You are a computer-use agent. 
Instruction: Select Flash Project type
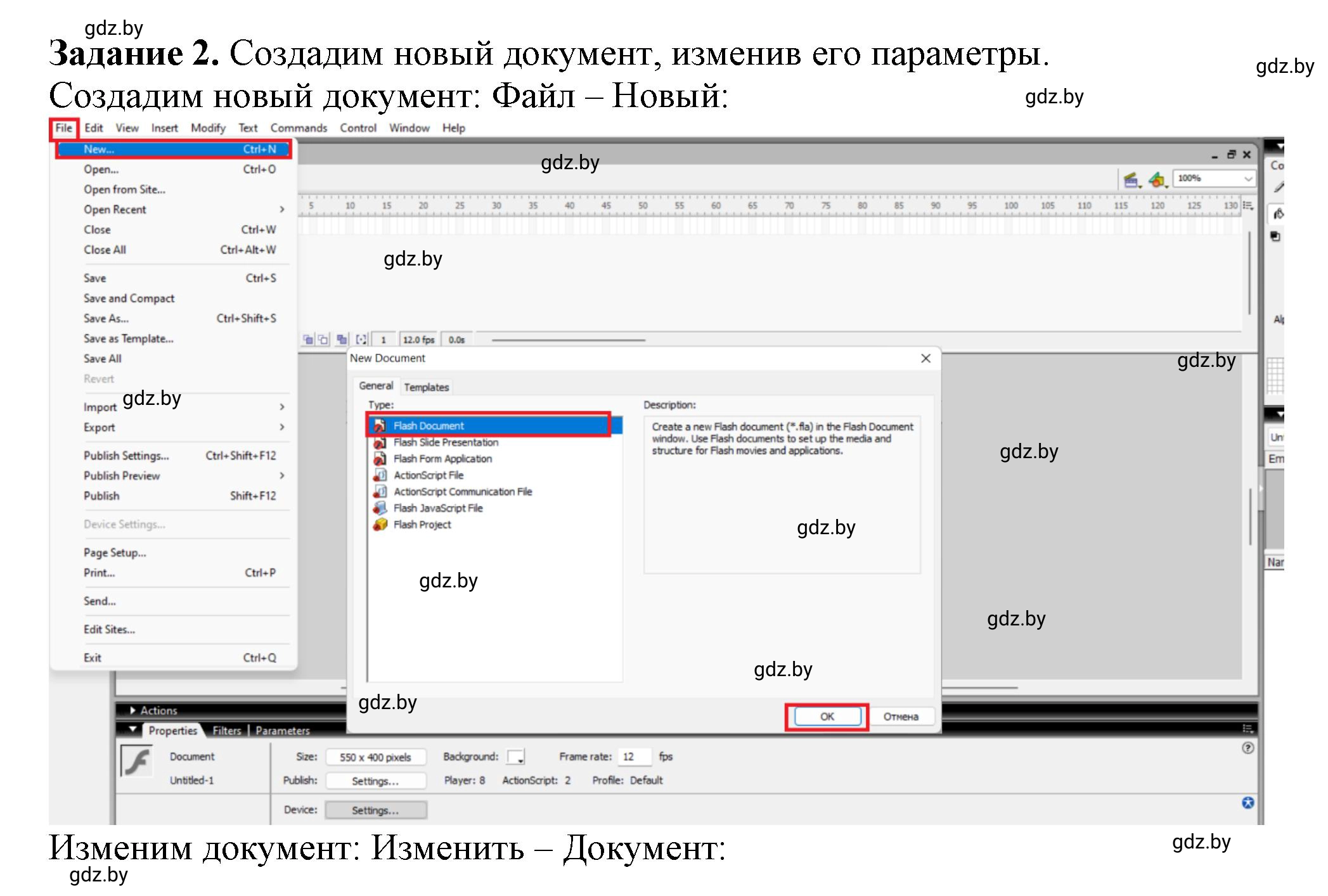(422, 525)
